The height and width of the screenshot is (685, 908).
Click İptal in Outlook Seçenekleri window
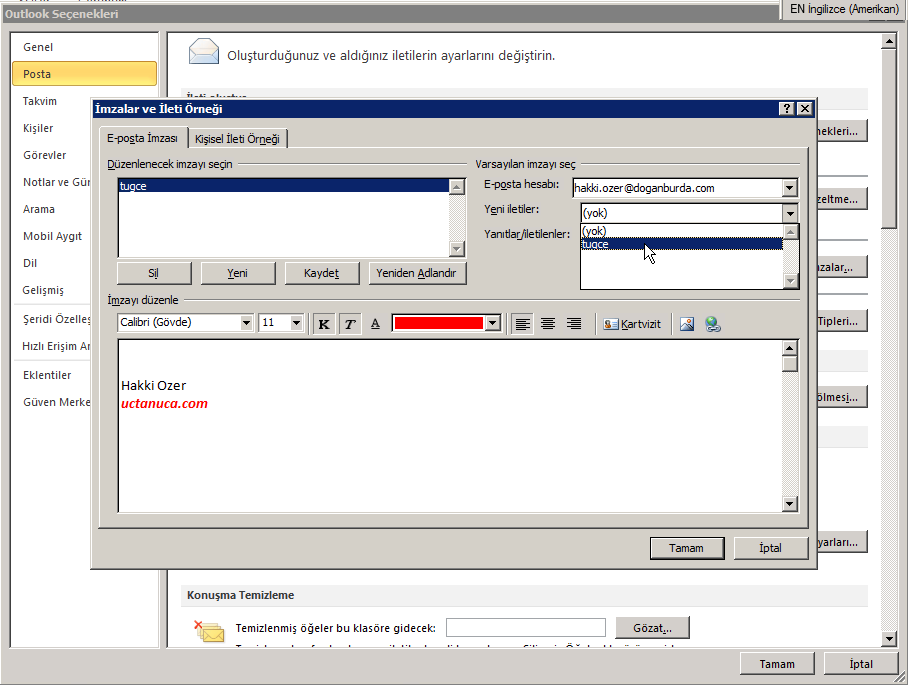point(861,664)
